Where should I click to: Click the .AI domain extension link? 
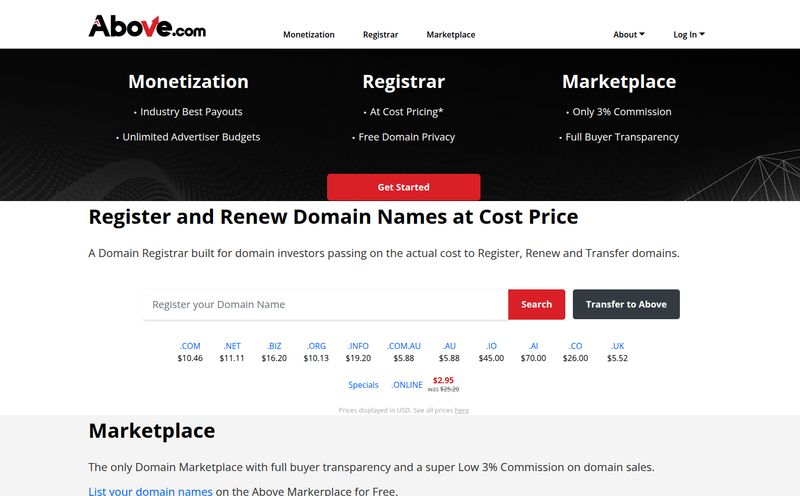[x=533, y=346]
